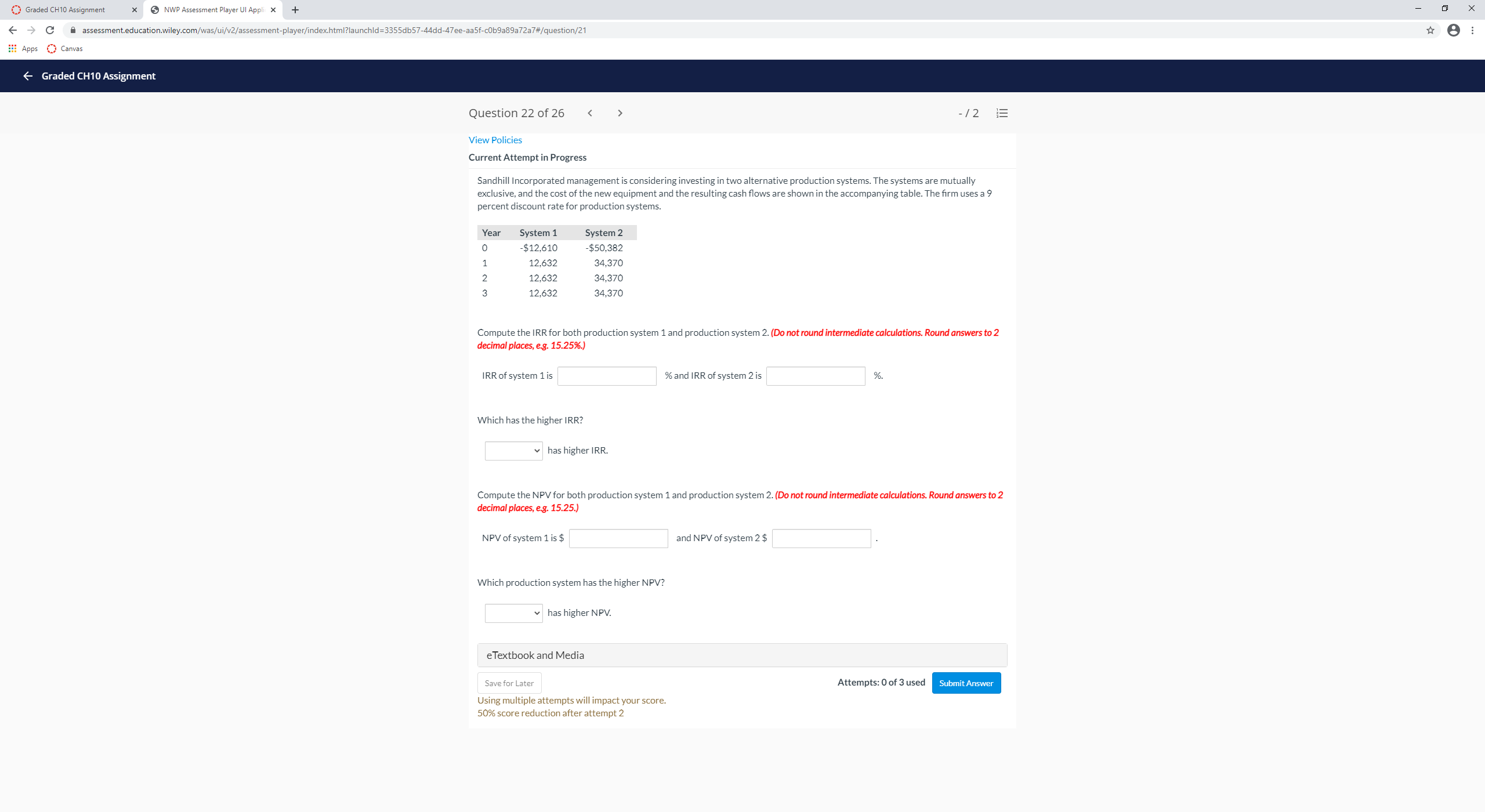This screenshot has height=812, width=1485.
Task: Go to the next question chevron
Action: point(620,113)
